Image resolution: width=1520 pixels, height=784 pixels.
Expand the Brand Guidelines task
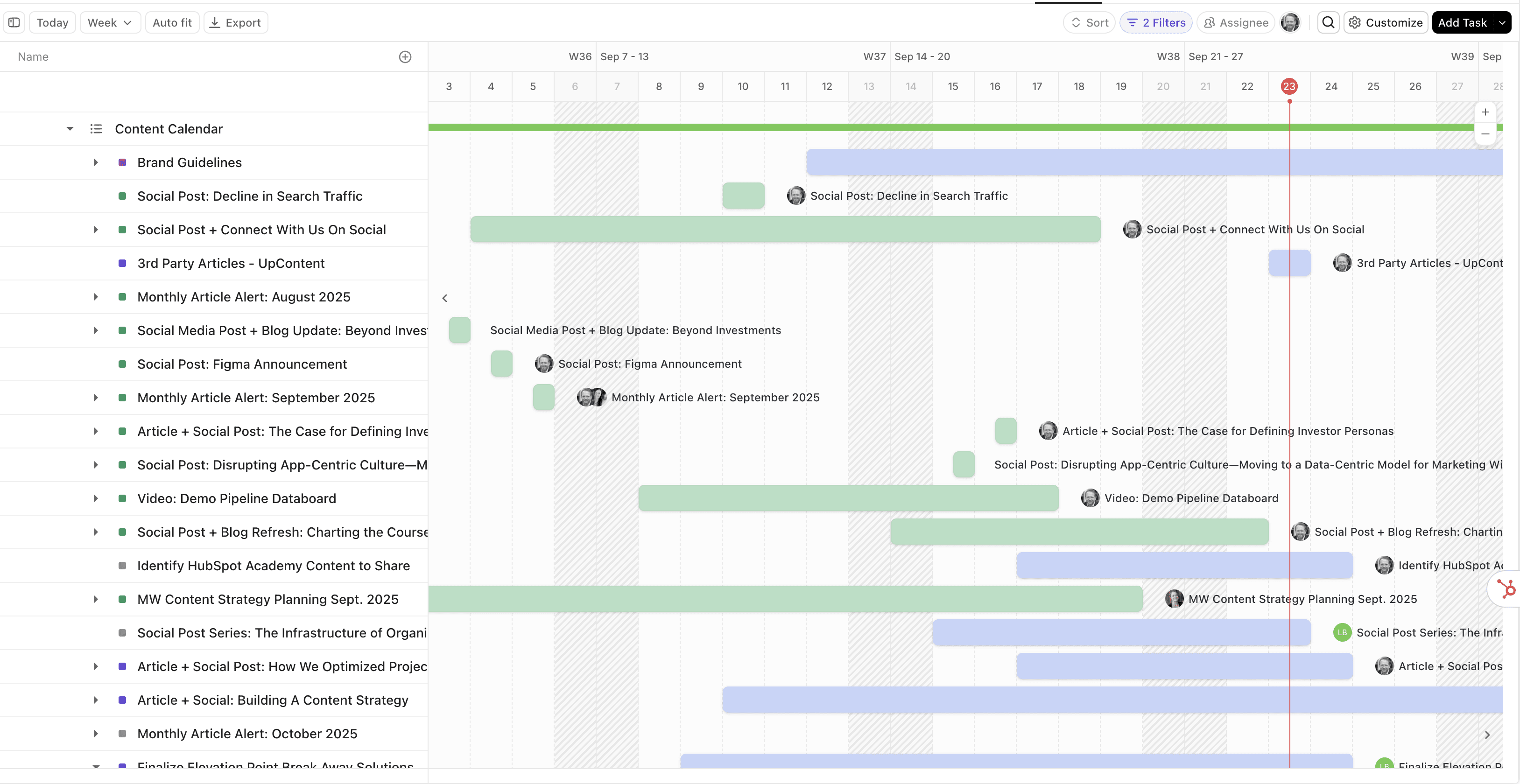pyautogui.click(x=96, y=162)
